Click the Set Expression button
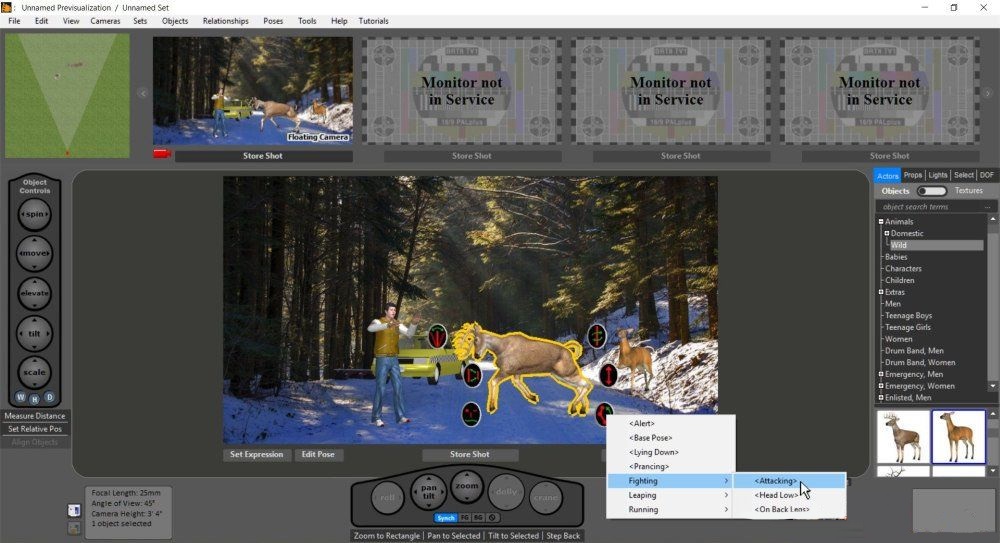1000x543 pixels. (x=256, y=454)
